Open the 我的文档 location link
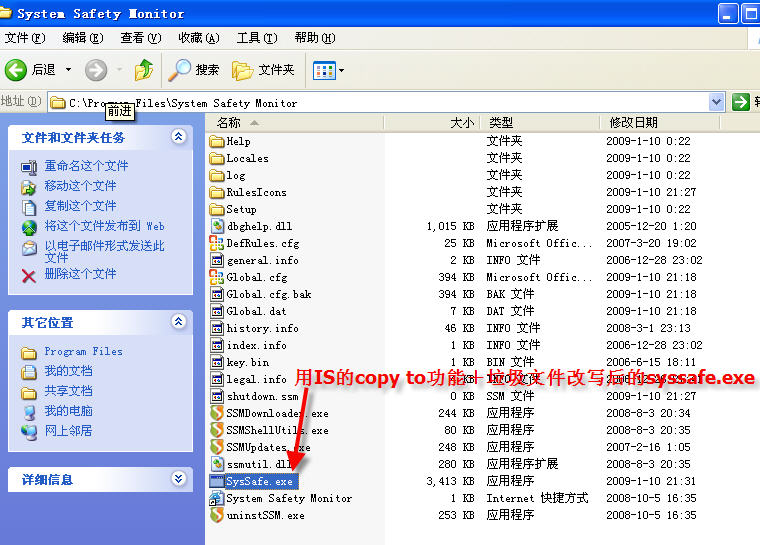The height and width of the screenshot is (545, 760). click(68, 371)
